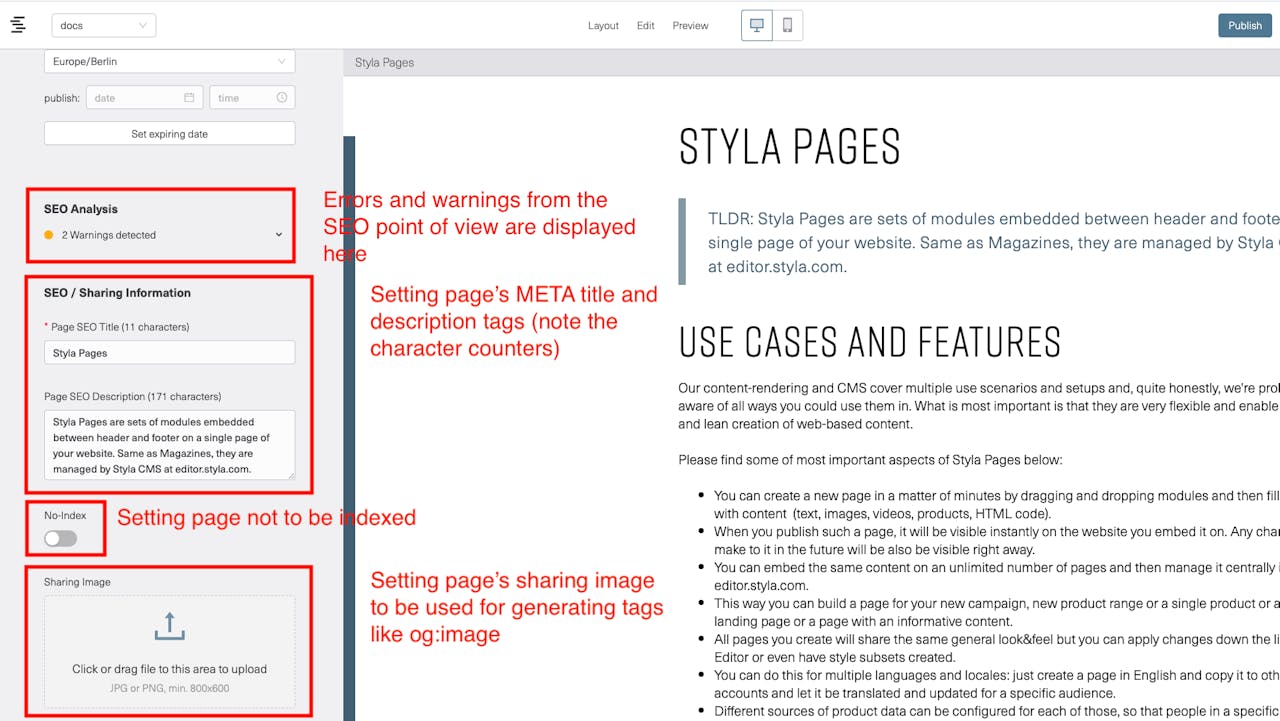Click the calendar icon in publish date field

189,98
